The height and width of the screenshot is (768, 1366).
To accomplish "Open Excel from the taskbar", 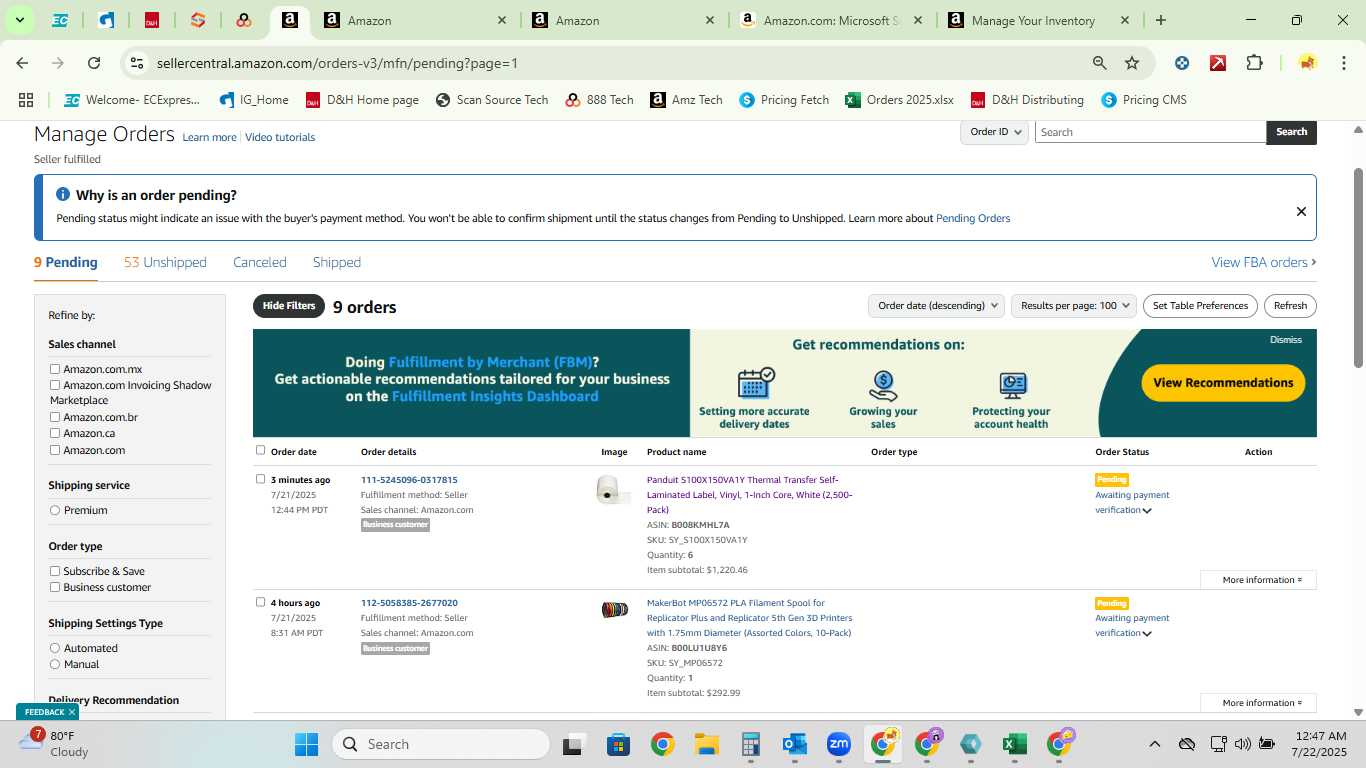I will click(x=1014, y=744).
